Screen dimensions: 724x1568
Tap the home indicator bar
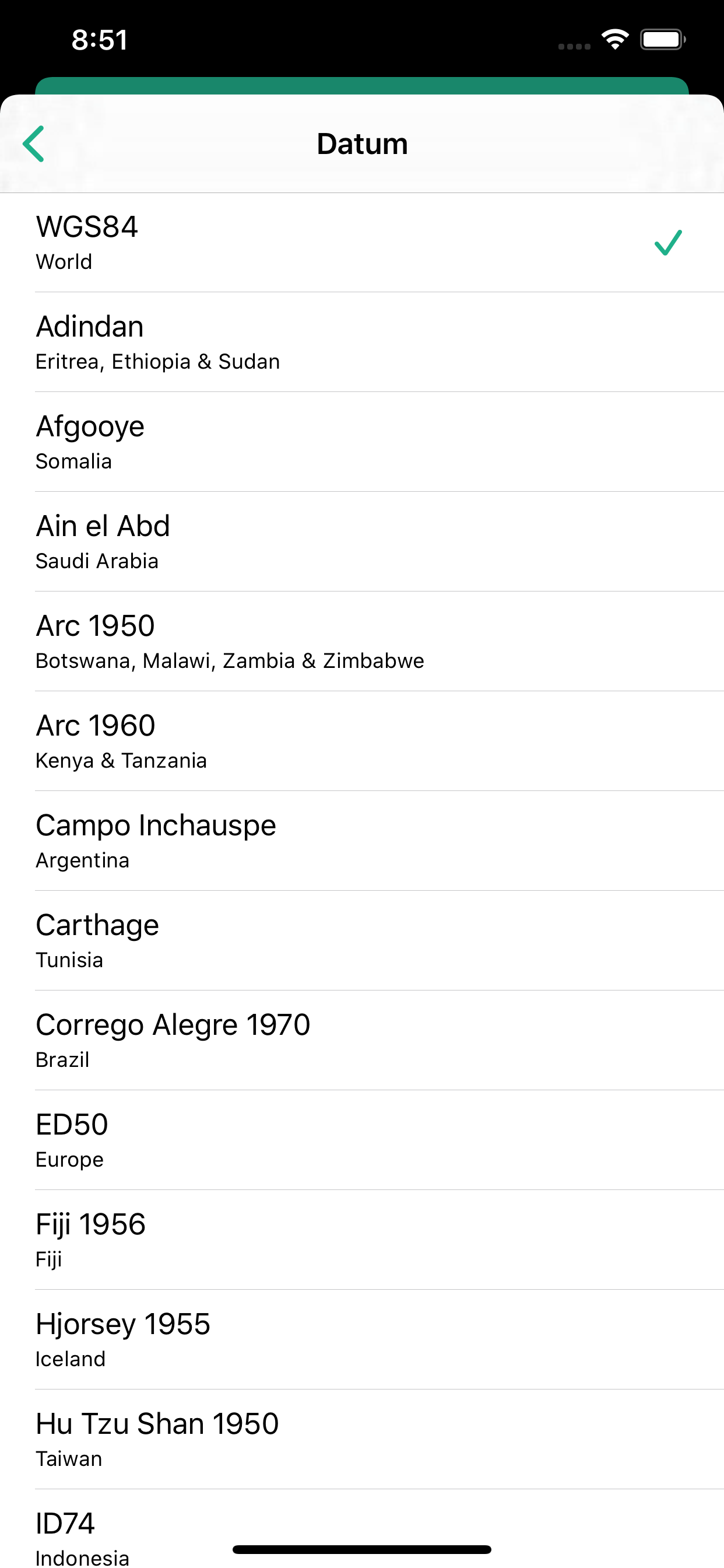pyautogui.click(x=362, y=1549)
